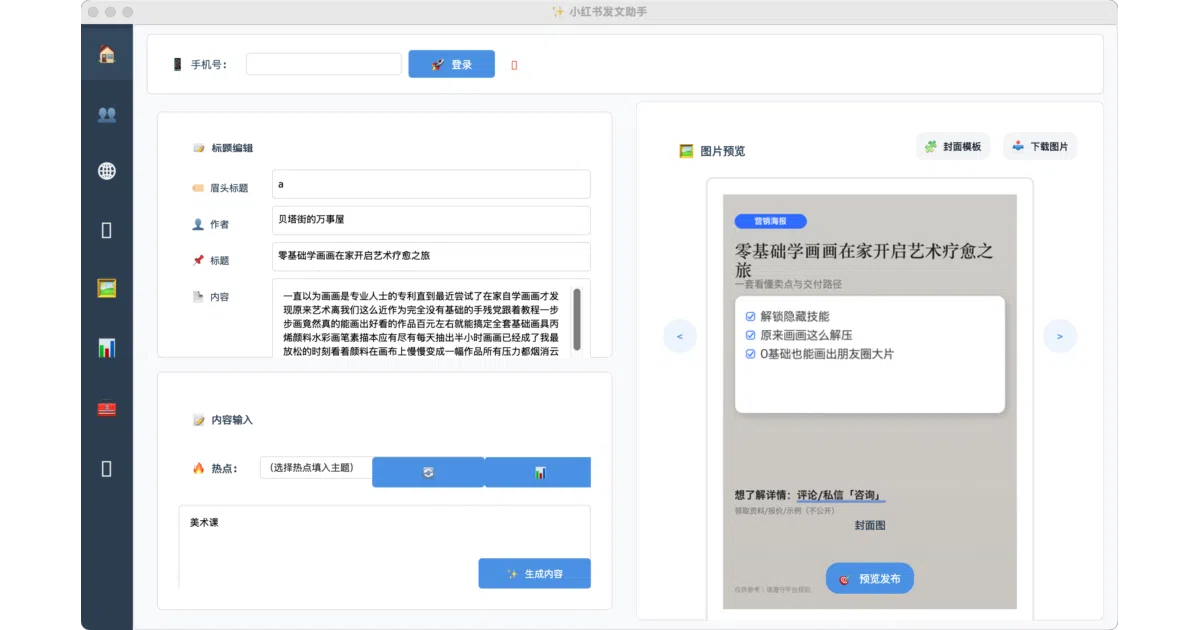
Task: Open the 选择热点填入主题 dropdown
Action: (316, 467)
